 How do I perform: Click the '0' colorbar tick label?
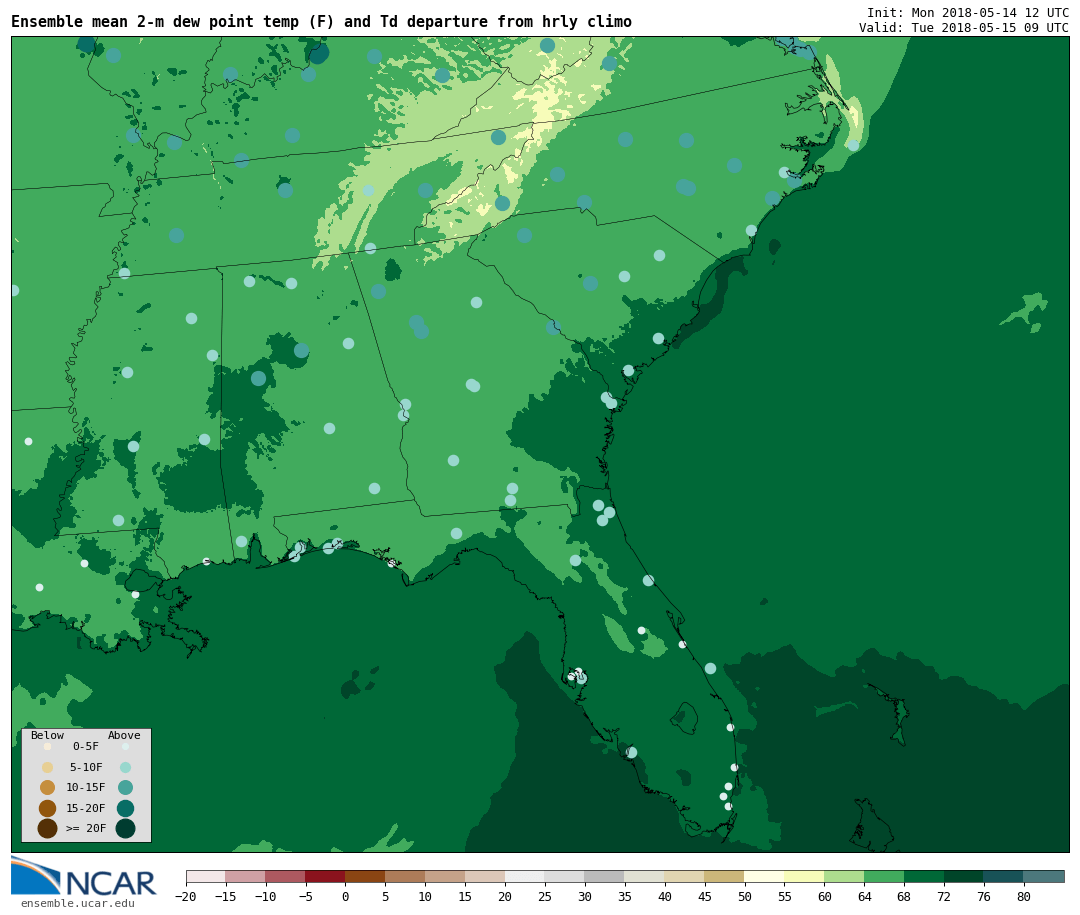346,896
